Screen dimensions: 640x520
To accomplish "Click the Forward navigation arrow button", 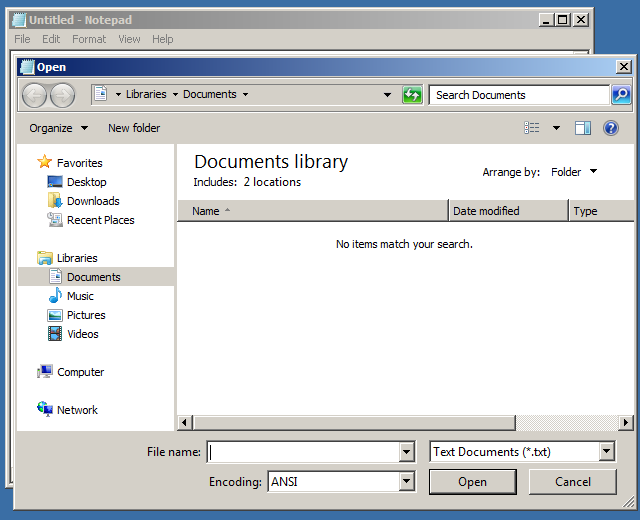I will click(x=62, y=96).
